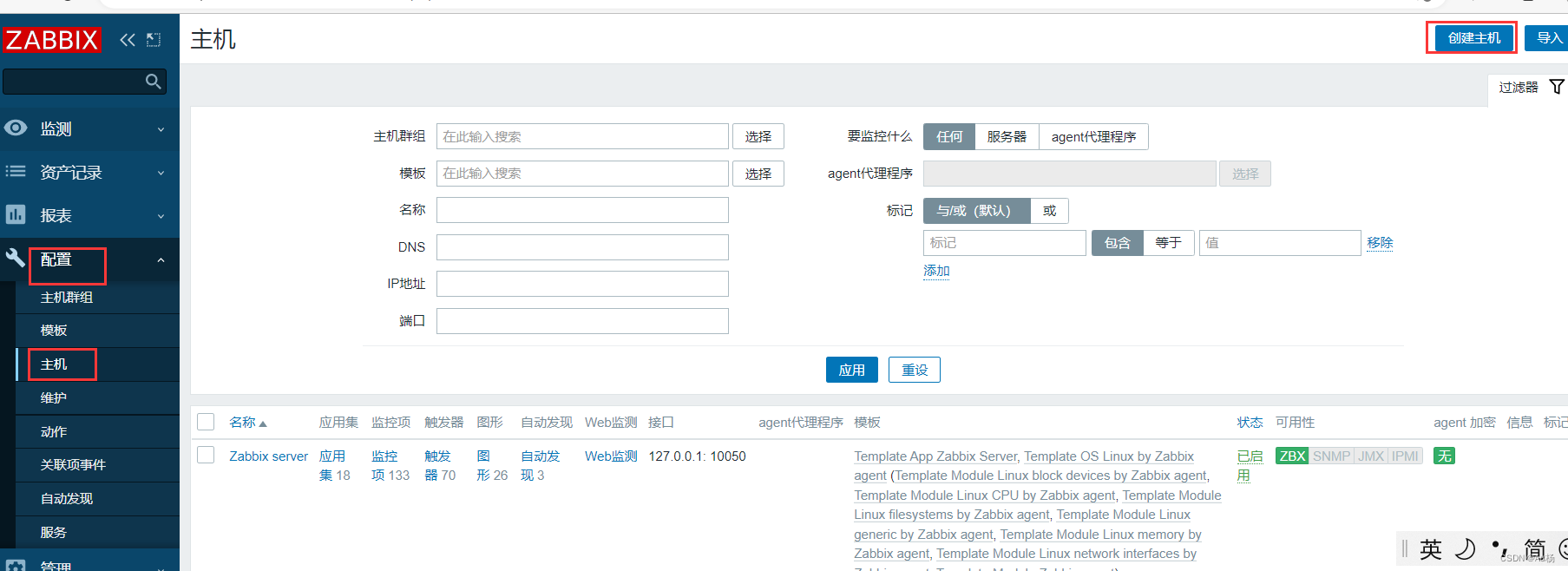Expand the 监测 menu chevron

161,129
